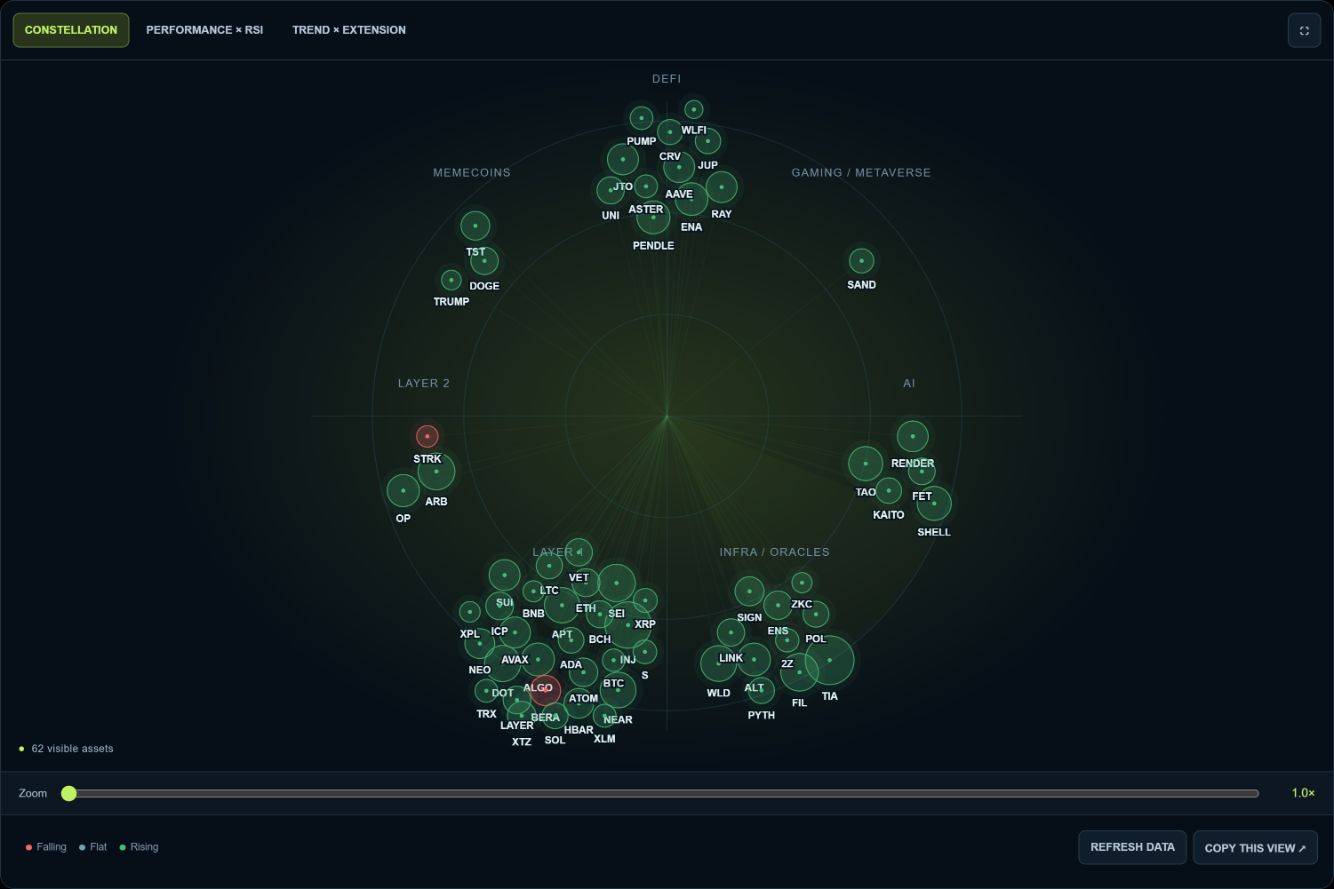Select the SAND bubble in Gaming / Metaverse
The image size is (1334, 889).
861,261
